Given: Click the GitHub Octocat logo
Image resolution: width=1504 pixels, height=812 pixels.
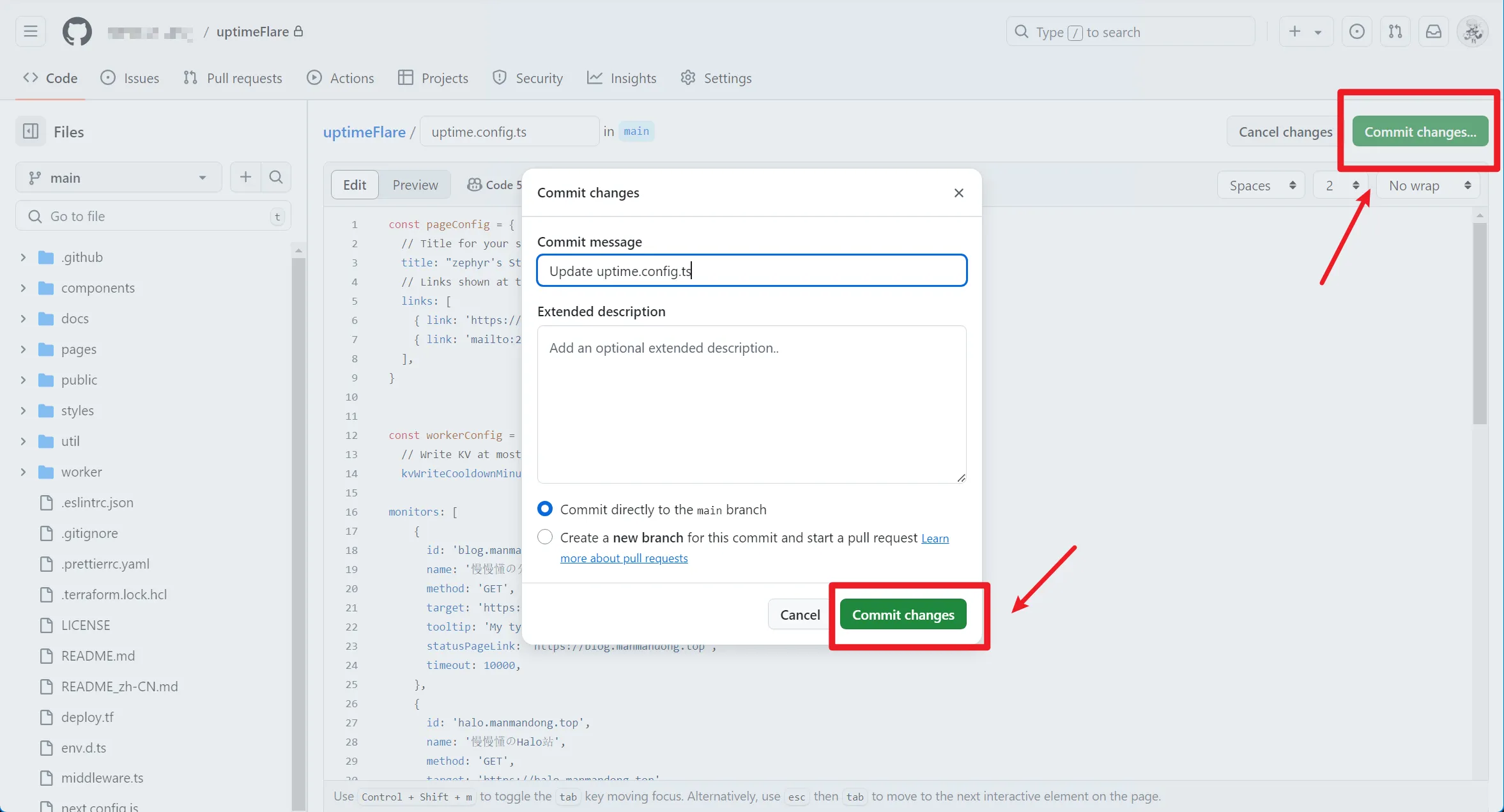Looking at the screenshot, I should pos(77,32).
